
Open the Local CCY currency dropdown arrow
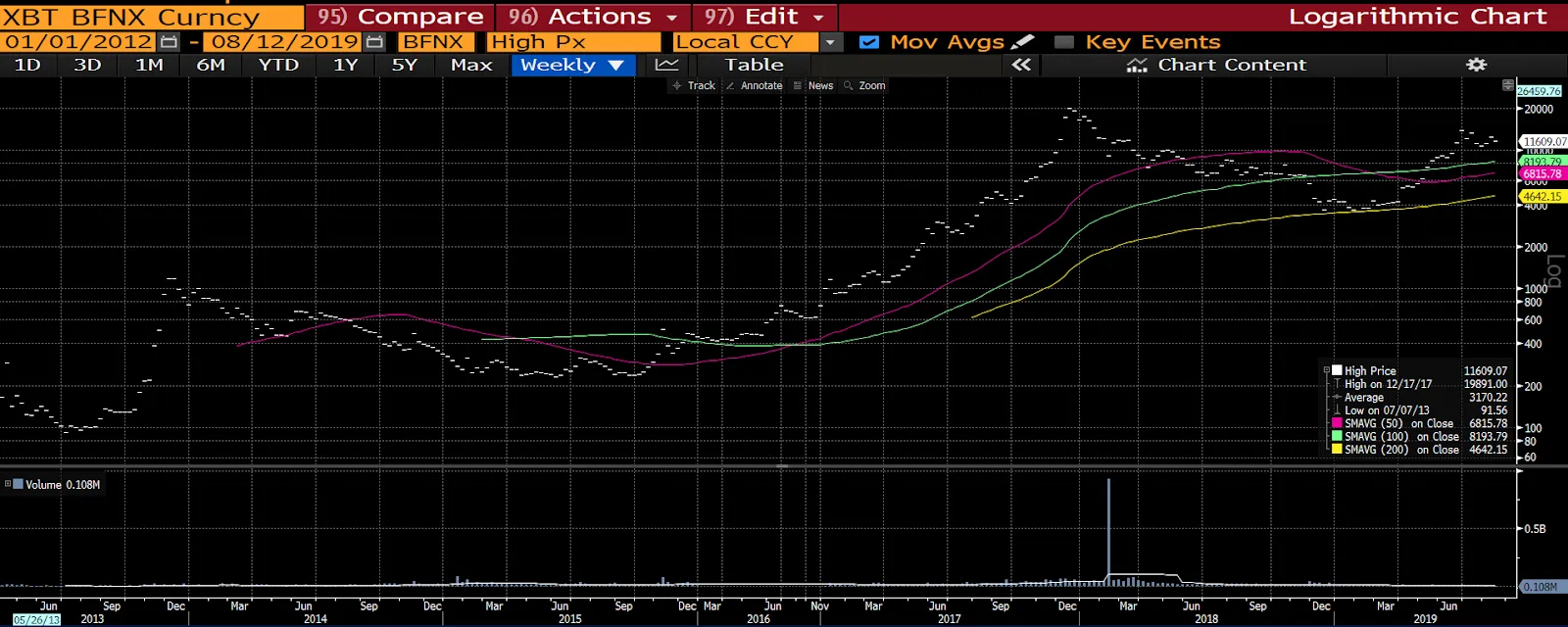coord(830,42)
